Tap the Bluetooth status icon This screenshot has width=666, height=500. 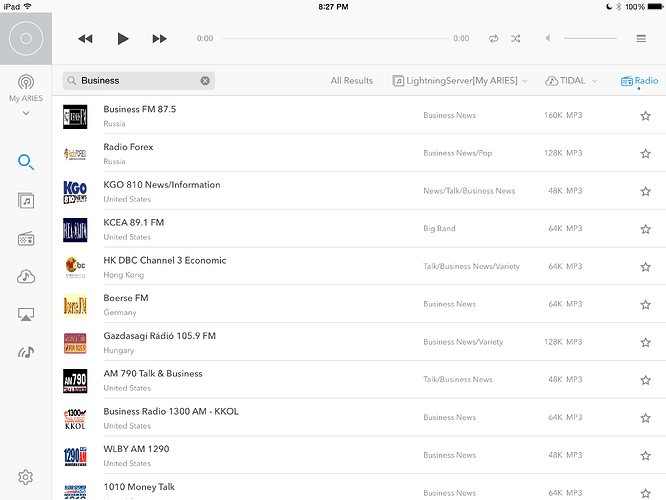tap(618, 7)
